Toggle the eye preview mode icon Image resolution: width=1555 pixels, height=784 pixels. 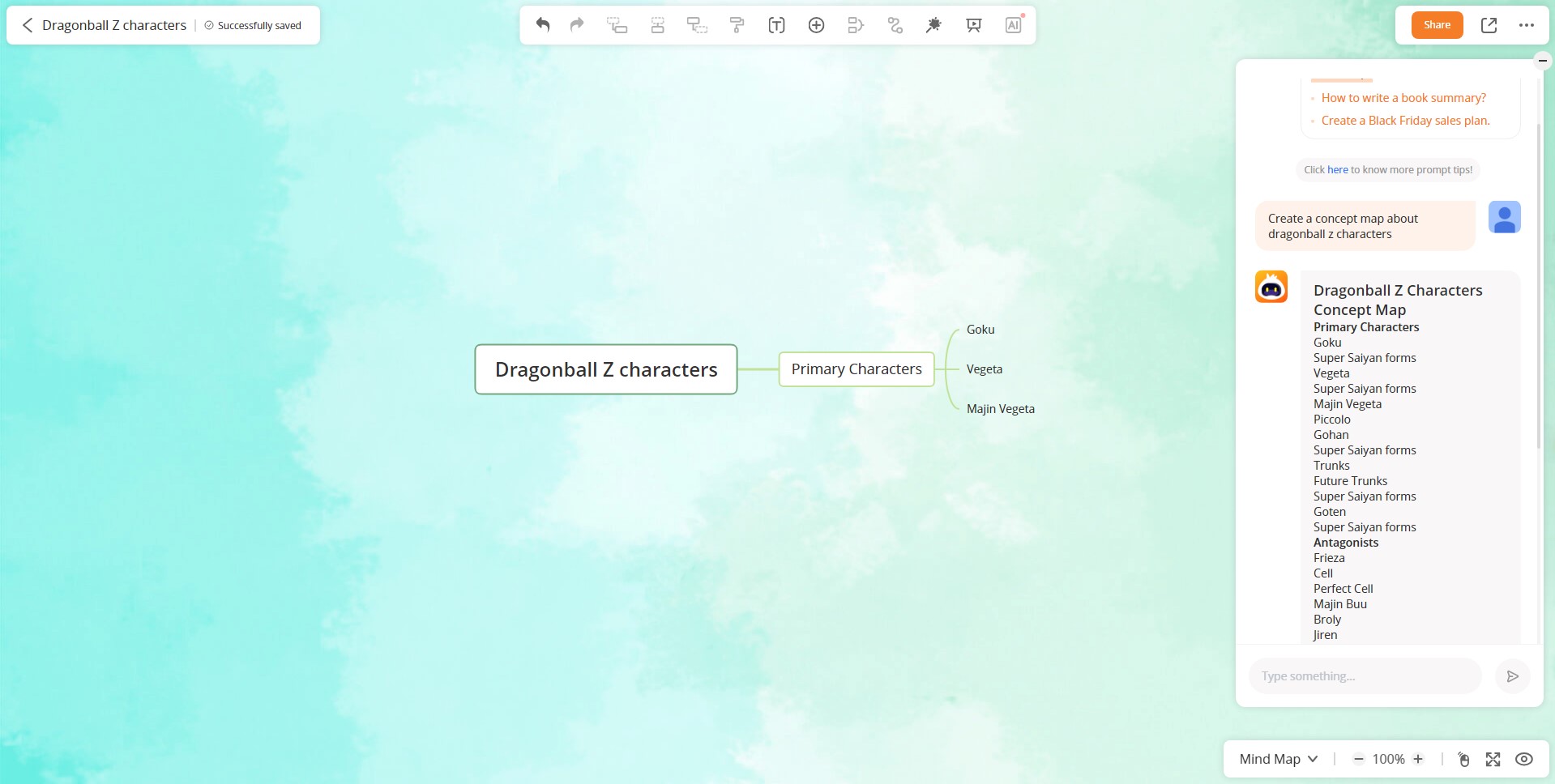tap(1523, 759)
